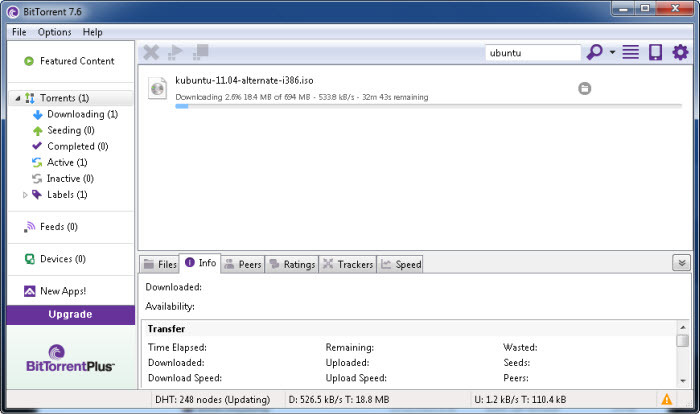Click DHT: 248 nodes status text
The width and height of the screenshot is (700, 414).
click(212, 400)
